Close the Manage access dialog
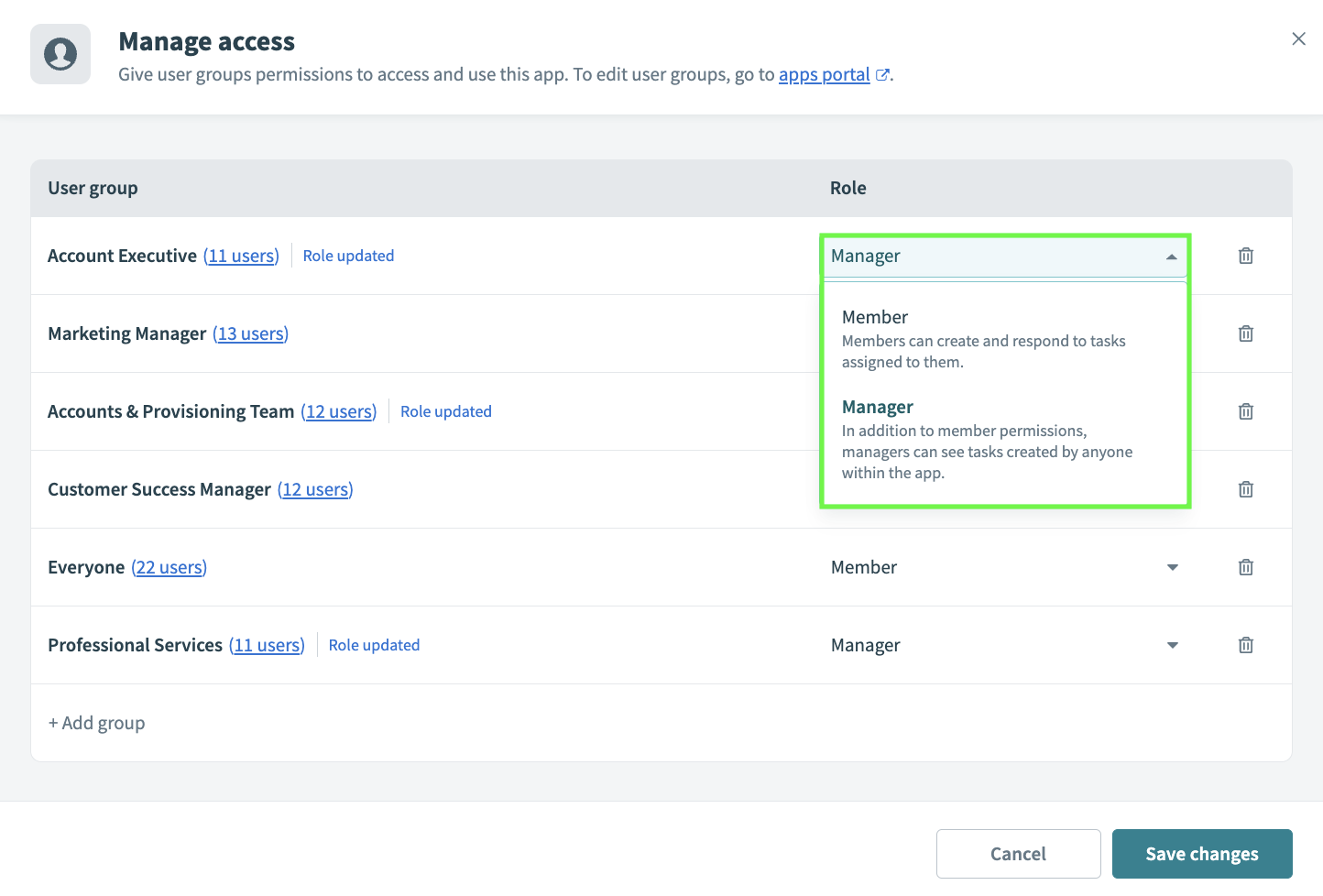This screenshot has height=896, width=1323. tap(1298, 38)
